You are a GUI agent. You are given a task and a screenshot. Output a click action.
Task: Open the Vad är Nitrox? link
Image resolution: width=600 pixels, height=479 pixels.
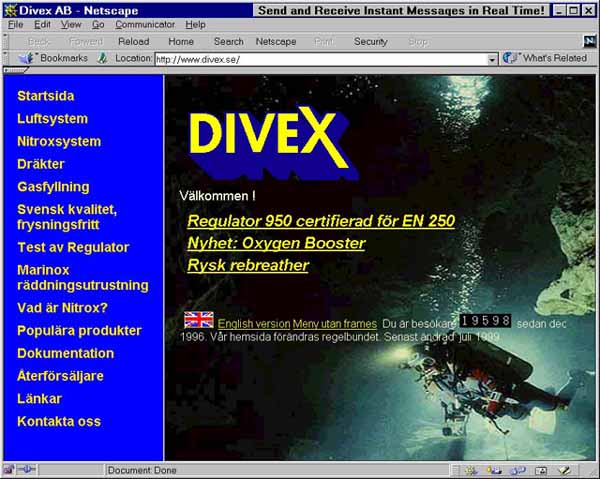[62, 308]
